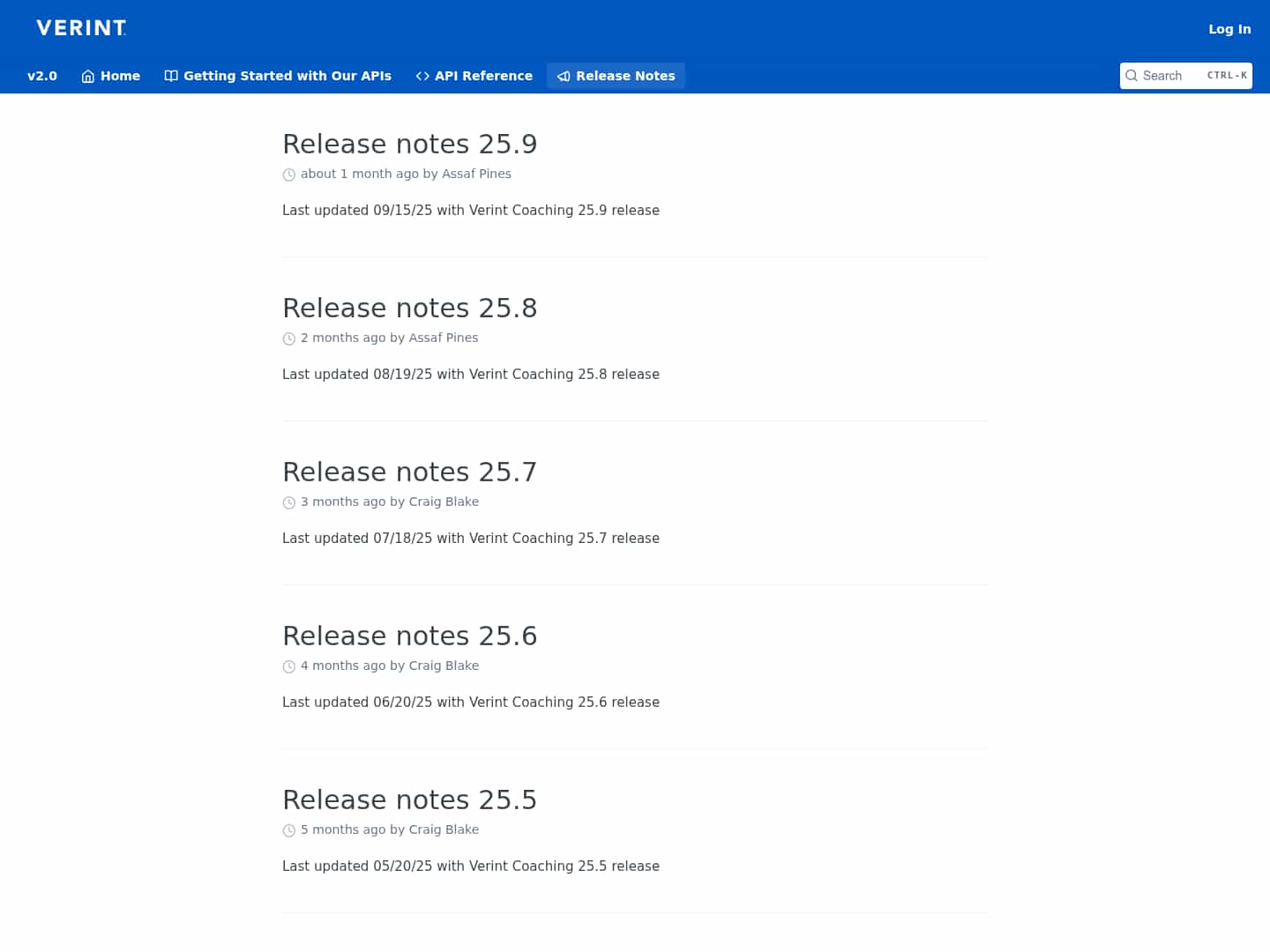
Task: Click the clock icon under Release notes 25.8
Action: (288, 338)
